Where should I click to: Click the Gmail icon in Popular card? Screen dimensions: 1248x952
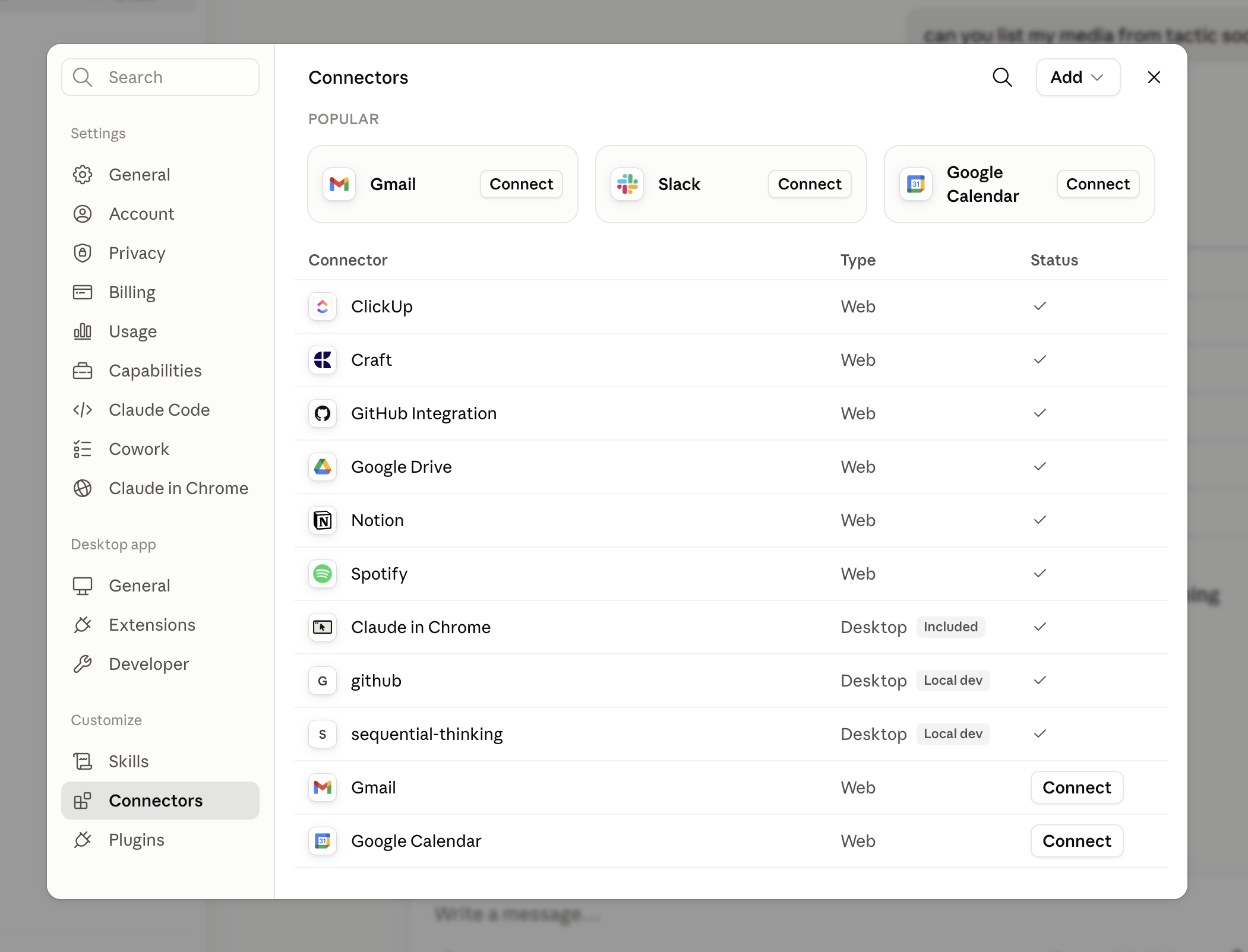339,184
